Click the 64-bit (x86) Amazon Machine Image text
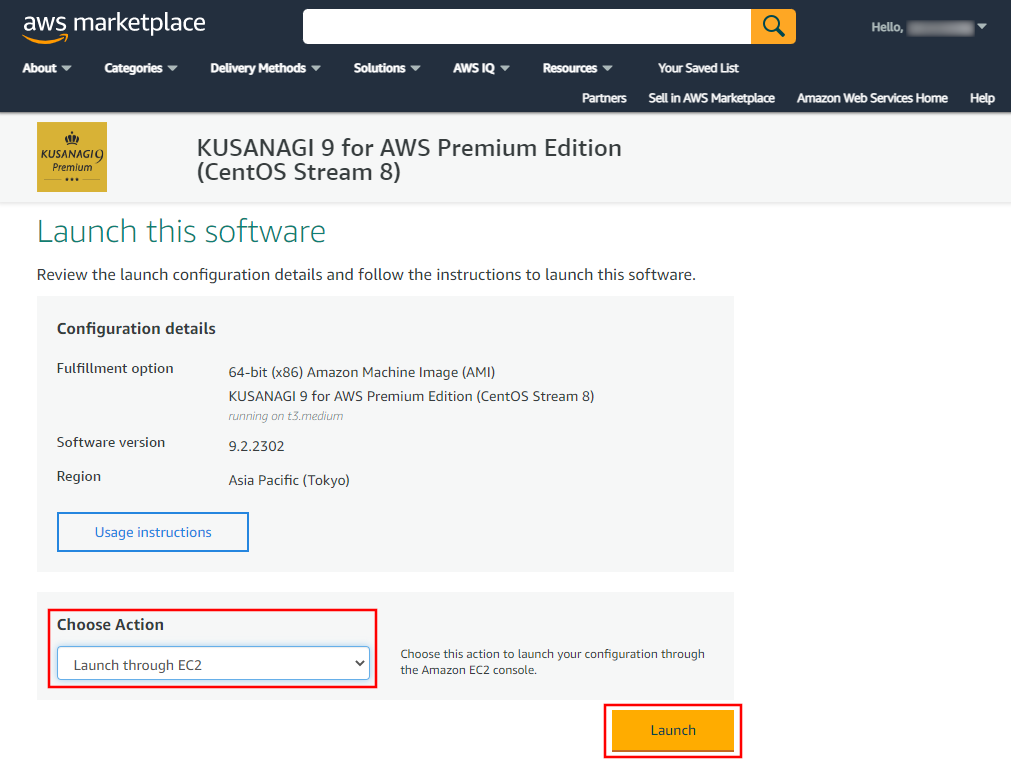The height and width of the screenshot is (763, 1011). point(362,372)
